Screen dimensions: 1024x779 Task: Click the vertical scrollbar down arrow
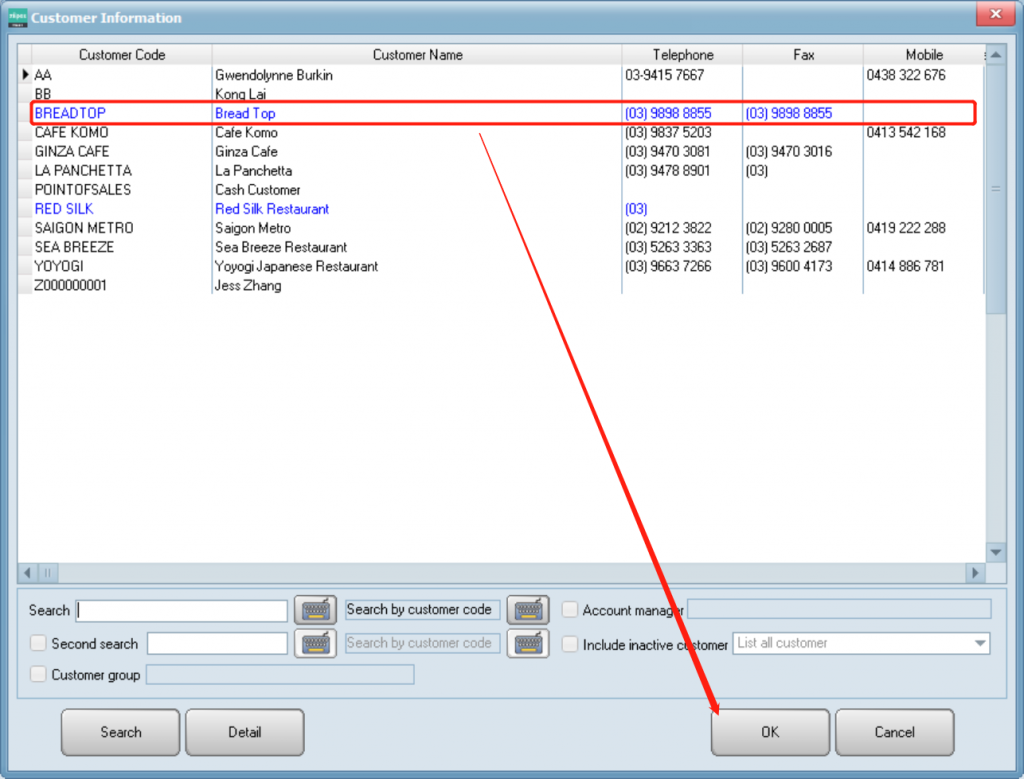[995, 552]
